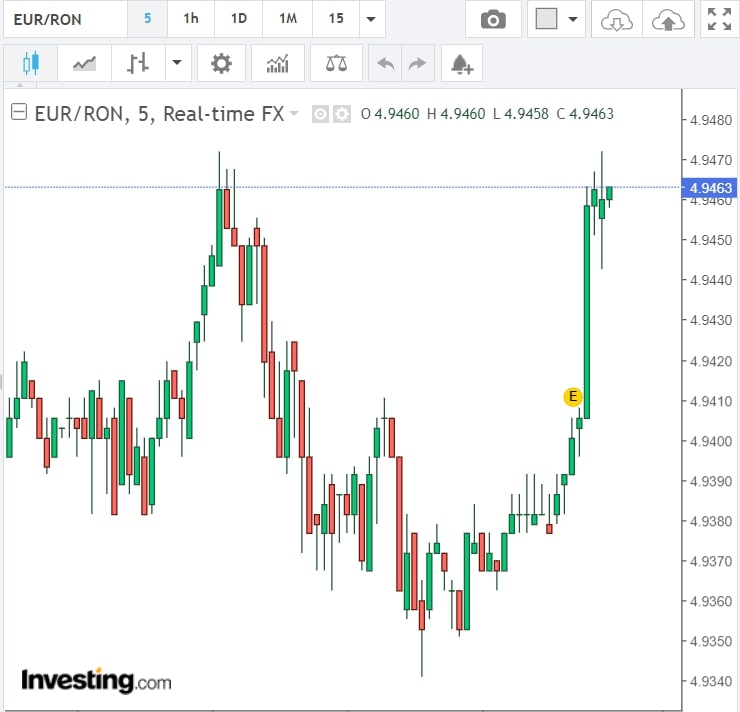
Task: Toggle series visibility eye next to the legend
Action: (x=320, y=114)
